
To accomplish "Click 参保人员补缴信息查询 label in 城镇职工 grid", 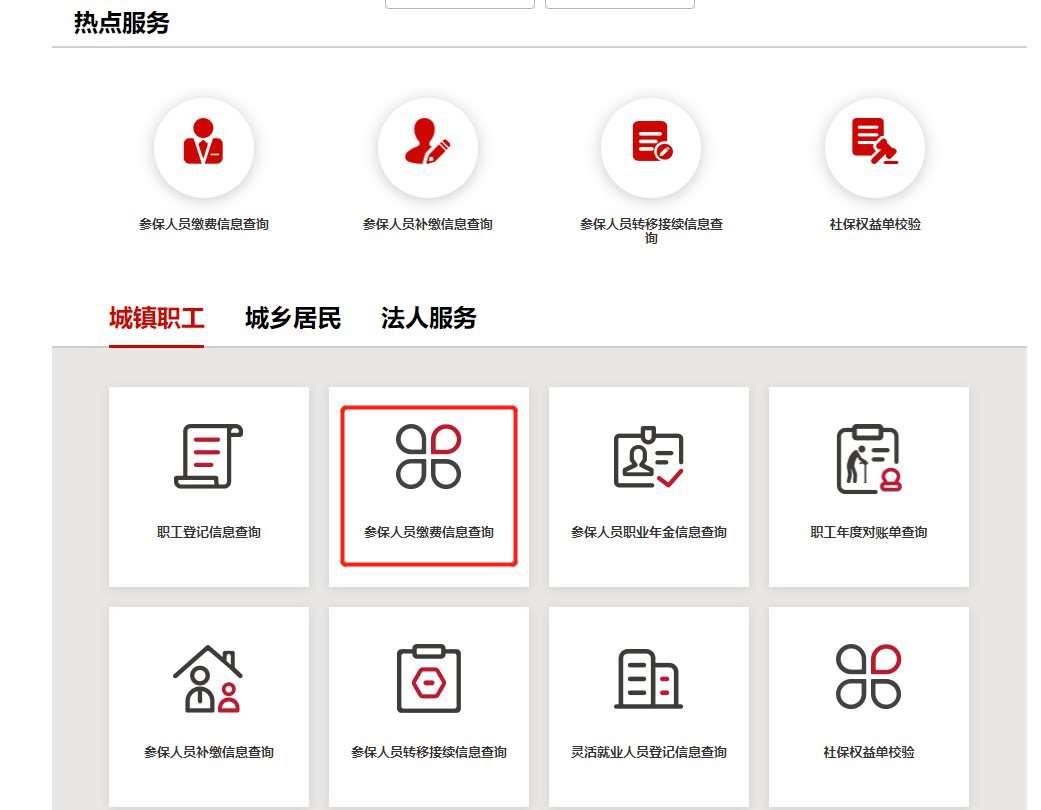I will coord(208,752).
